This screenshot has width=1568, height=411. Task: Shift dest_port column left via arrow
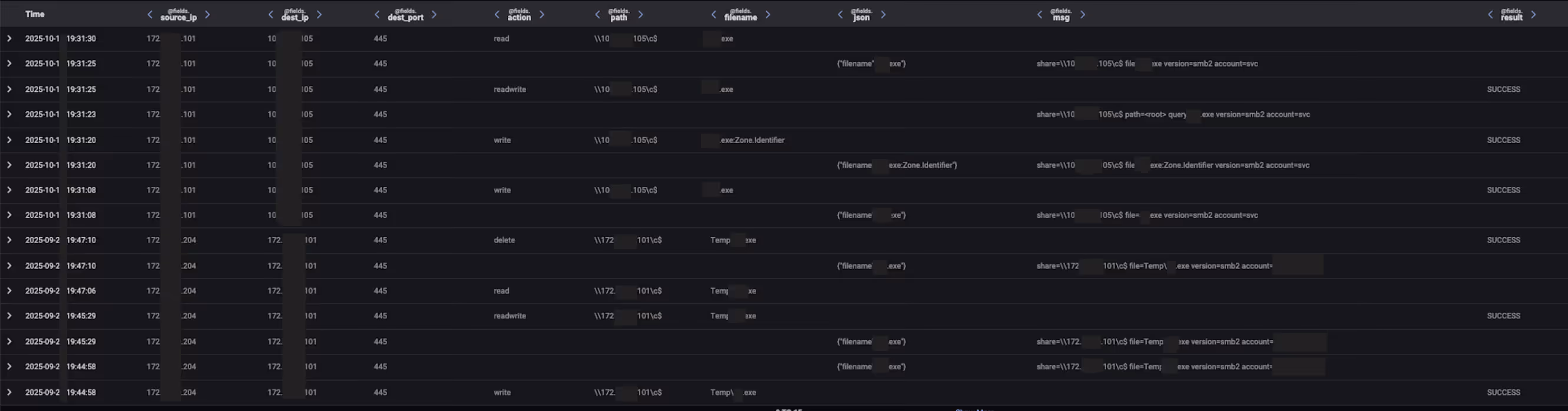tap(377, 15)
